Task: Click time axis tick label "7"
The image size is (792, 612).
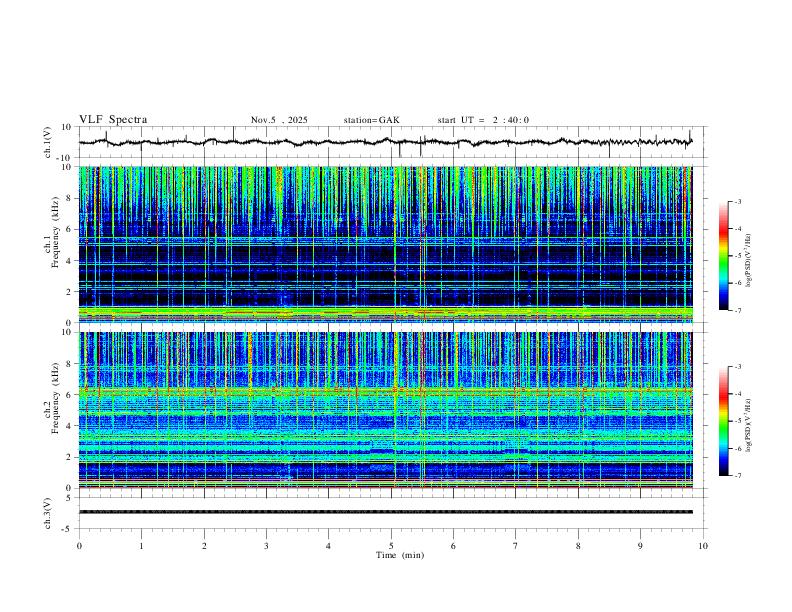Action: click(x=516, y=546)
